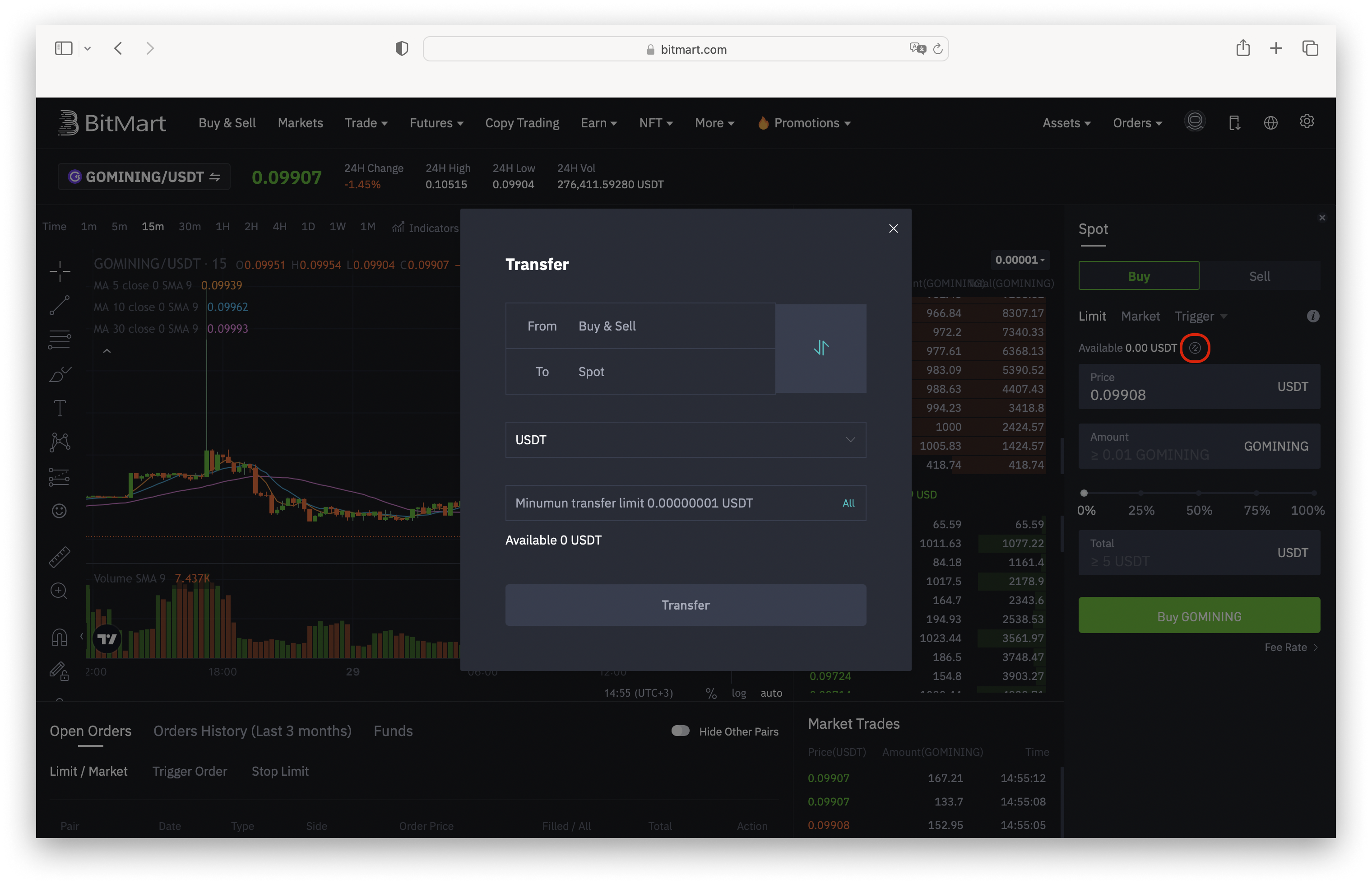Image resolution: width=1372 pixels, height=885 pixels.
Task: Swap the From and To transfer accounts
Action: tap(820, 348)
